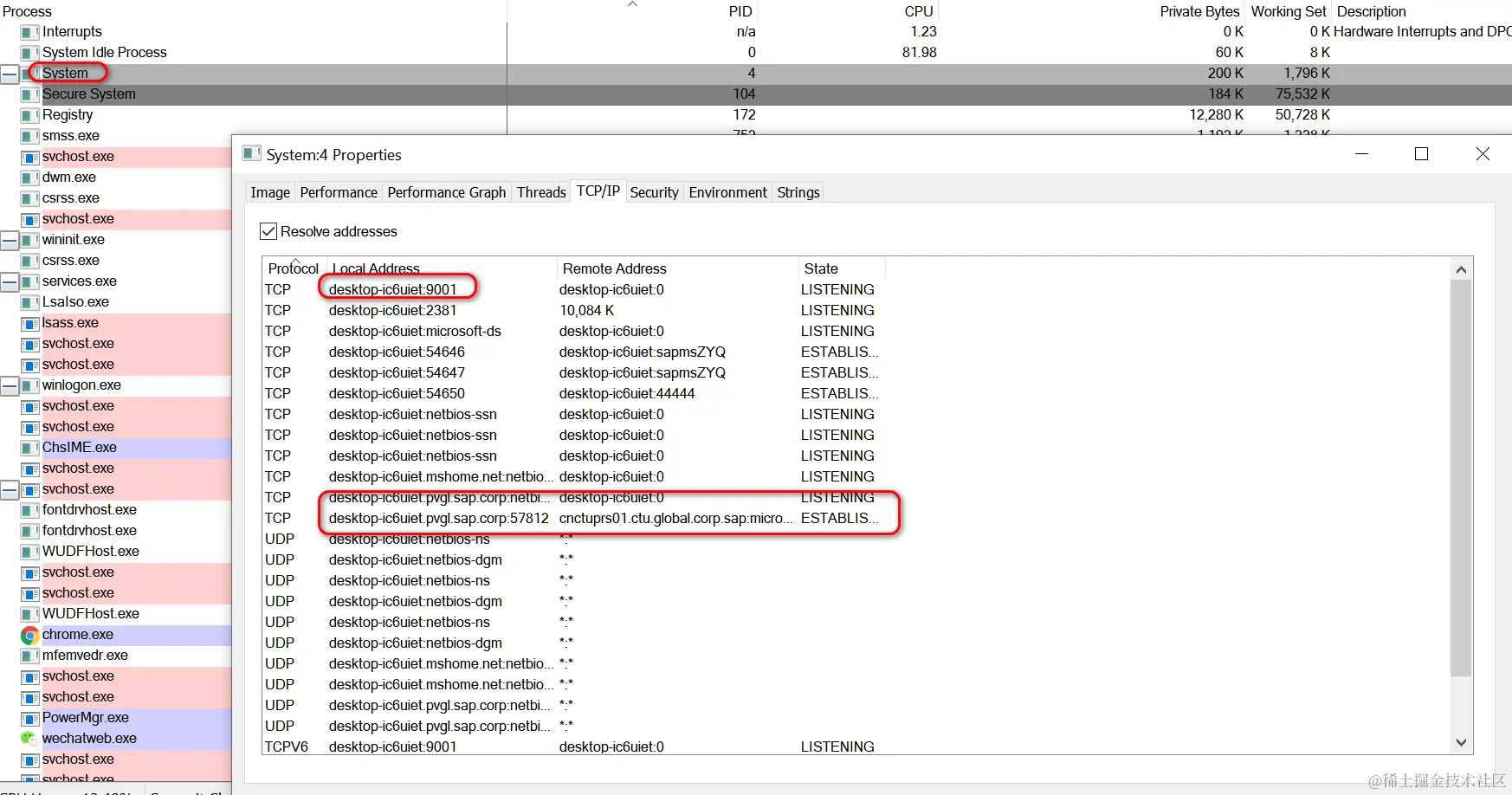The image size is (1512, 795).
Task: Collapse the services.exe tree node
Action: 10,281
